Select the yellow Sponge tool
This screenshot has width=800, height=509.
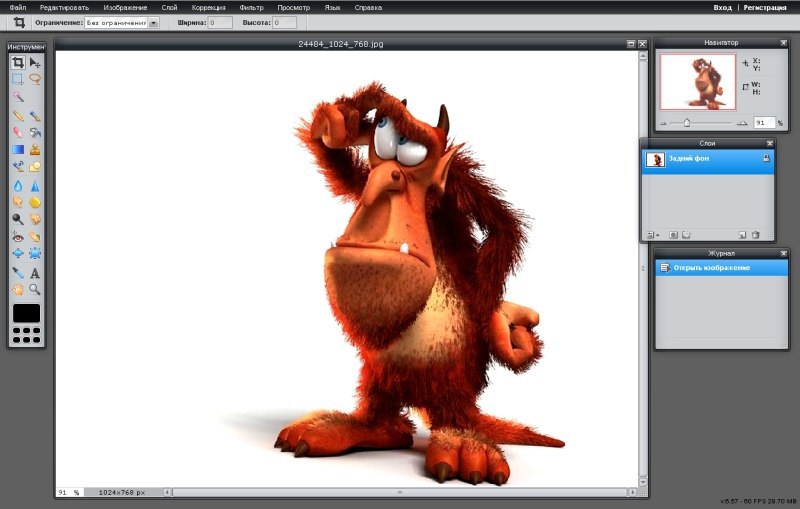[x=35, y=202]
